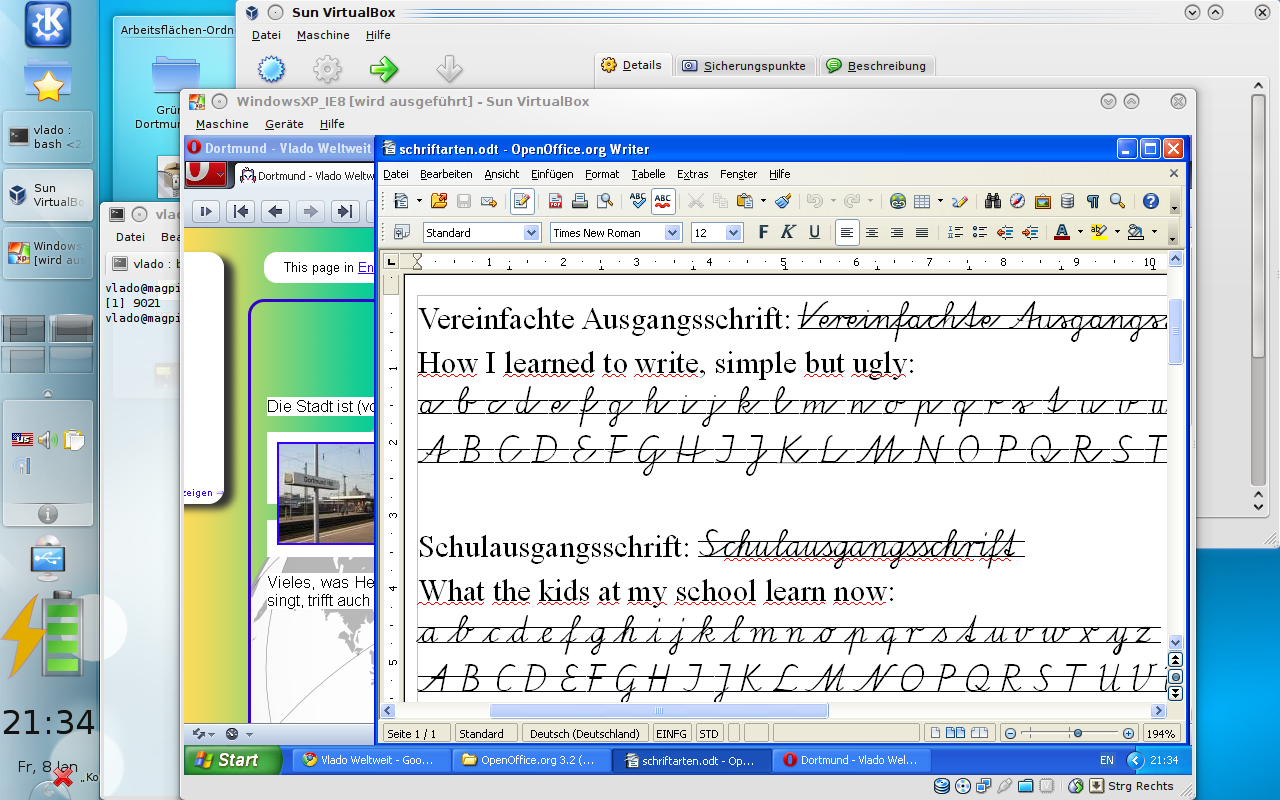Toggle bold formatting

point(763,232)
